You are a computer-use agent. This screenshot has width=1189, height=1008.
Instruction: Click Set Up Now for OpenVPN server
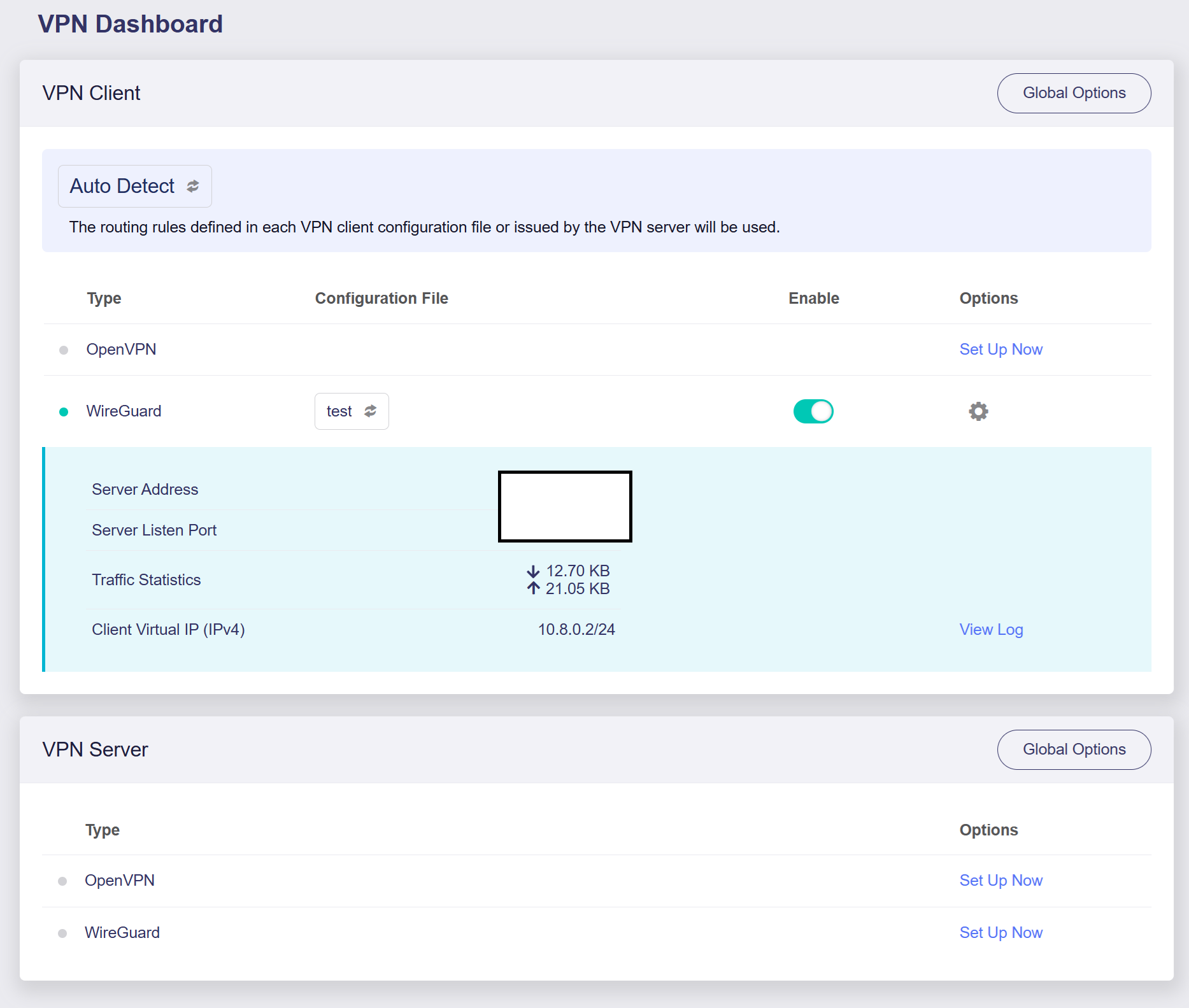pos(1000,881)
